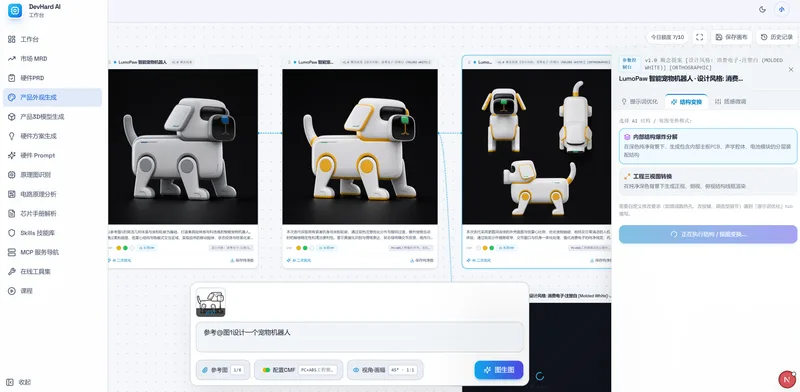800x392 pixels.
Task: Click the Skills 技能库 shield icon
Action: tap(12, 233)
